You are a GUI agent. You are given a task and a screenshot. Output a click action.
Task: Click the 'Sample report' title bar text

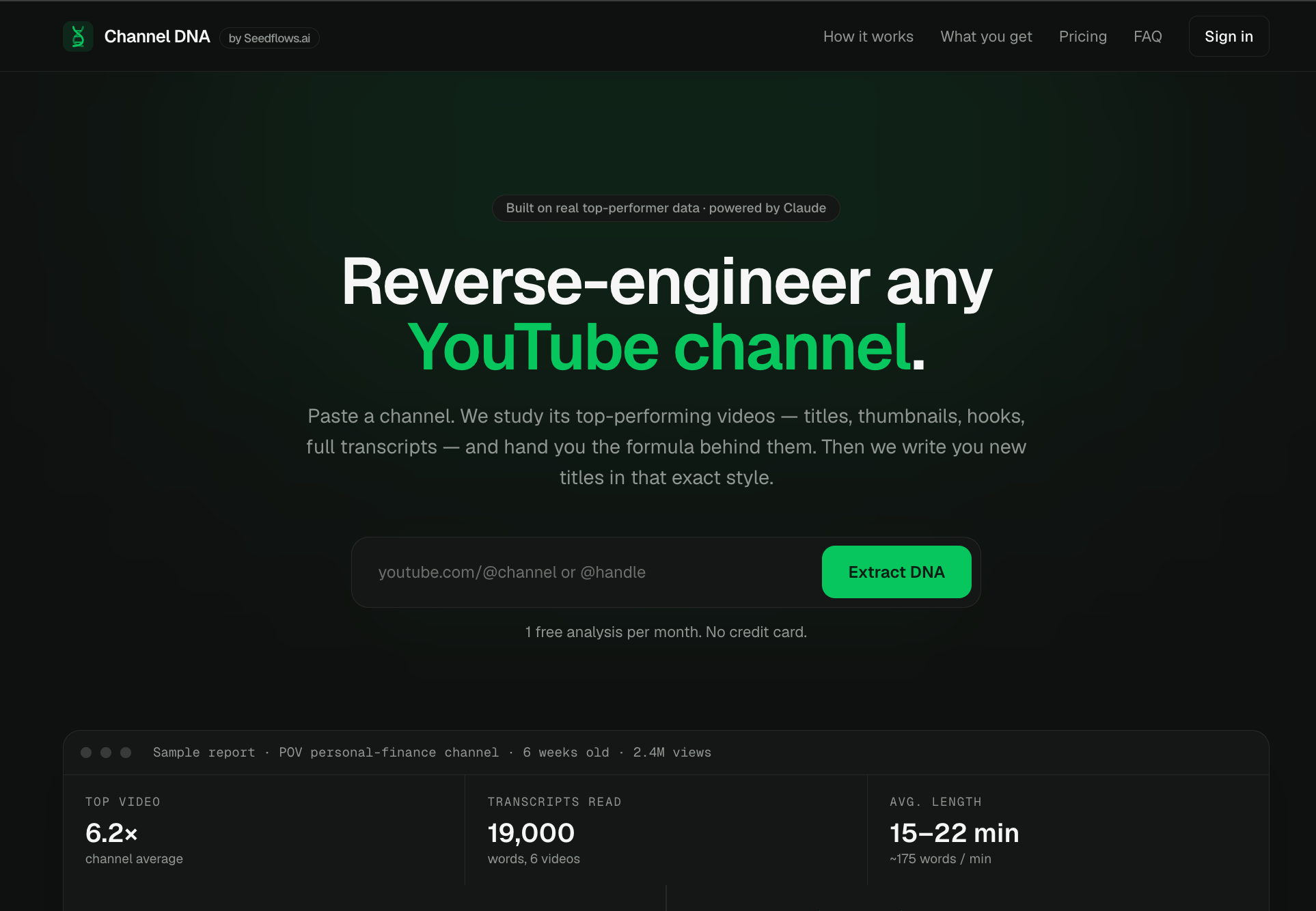coord(432,753)
